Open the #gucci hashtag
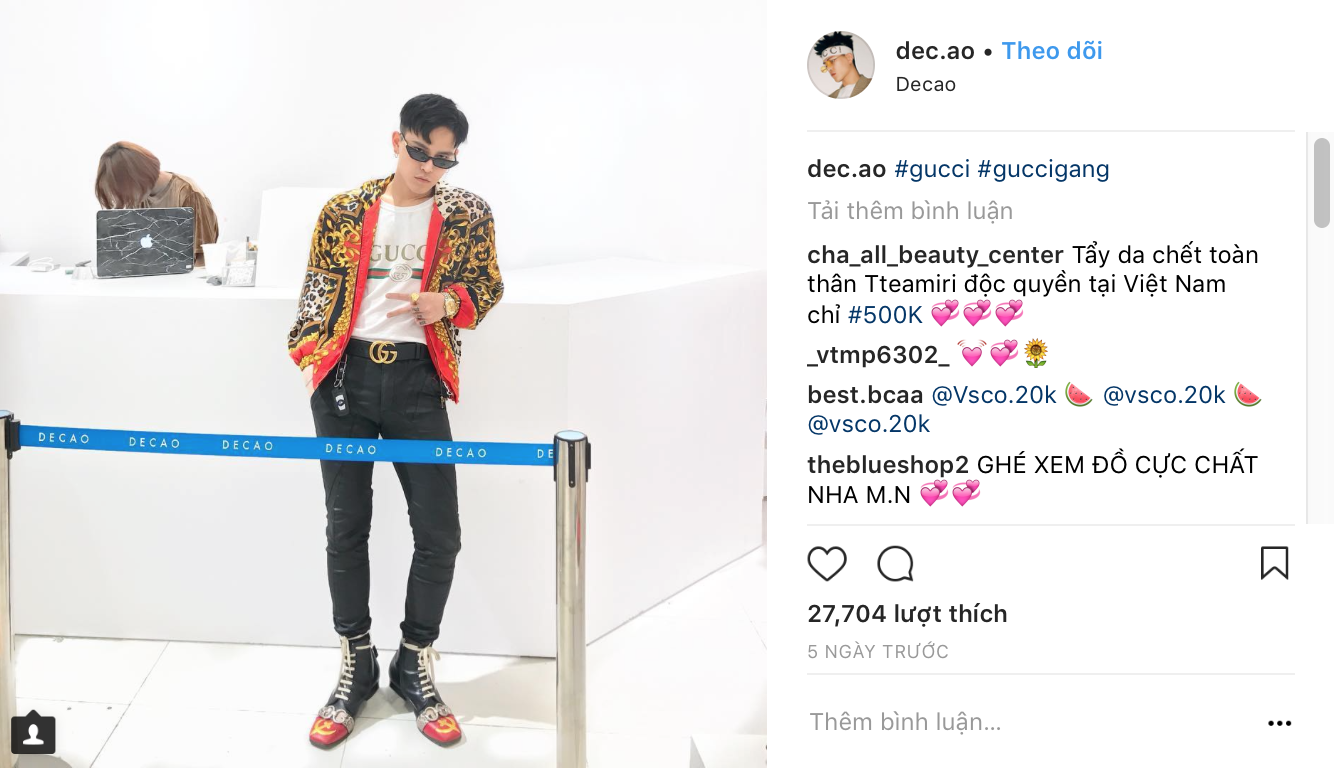 point(932,169)
